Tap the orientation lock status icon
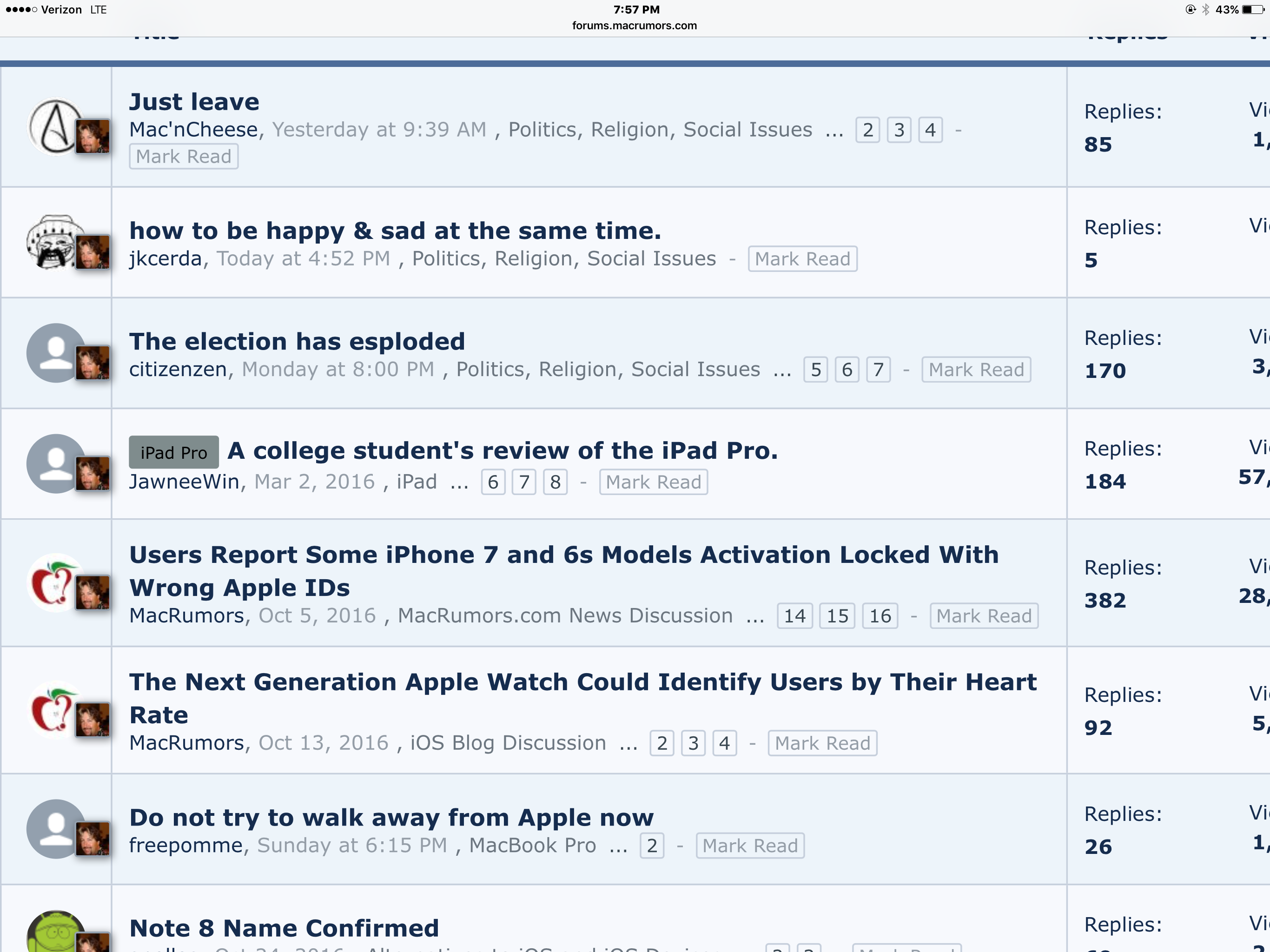The height and width of the screenshot is (952, 1270). 1191,10
